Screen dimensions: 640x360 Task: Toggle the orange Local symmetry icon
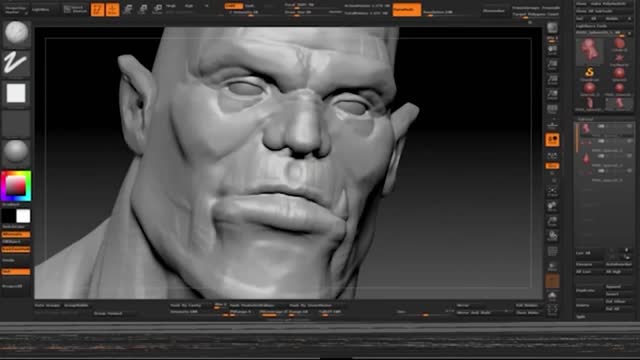coord(552,140)
